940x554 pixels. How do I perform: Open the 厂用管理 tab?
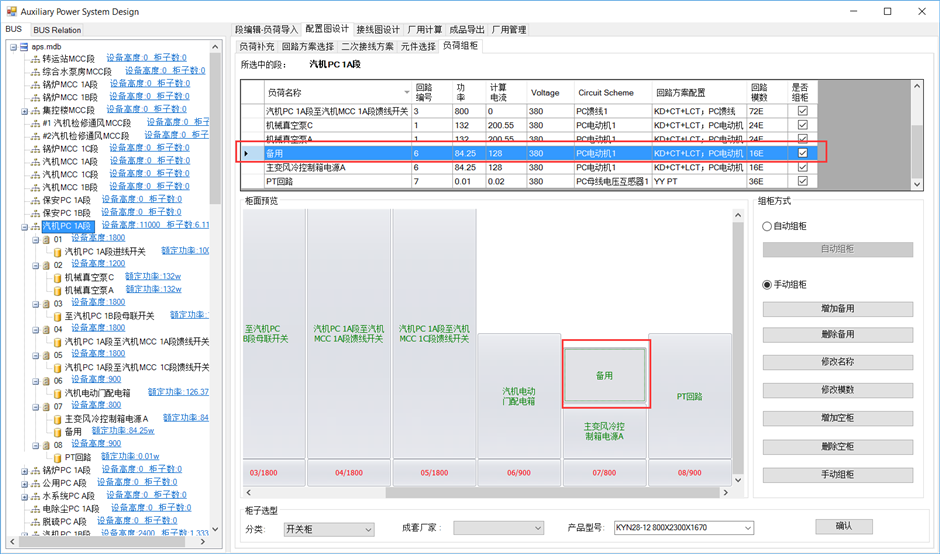pyautogui.click(x=508, y=29)
